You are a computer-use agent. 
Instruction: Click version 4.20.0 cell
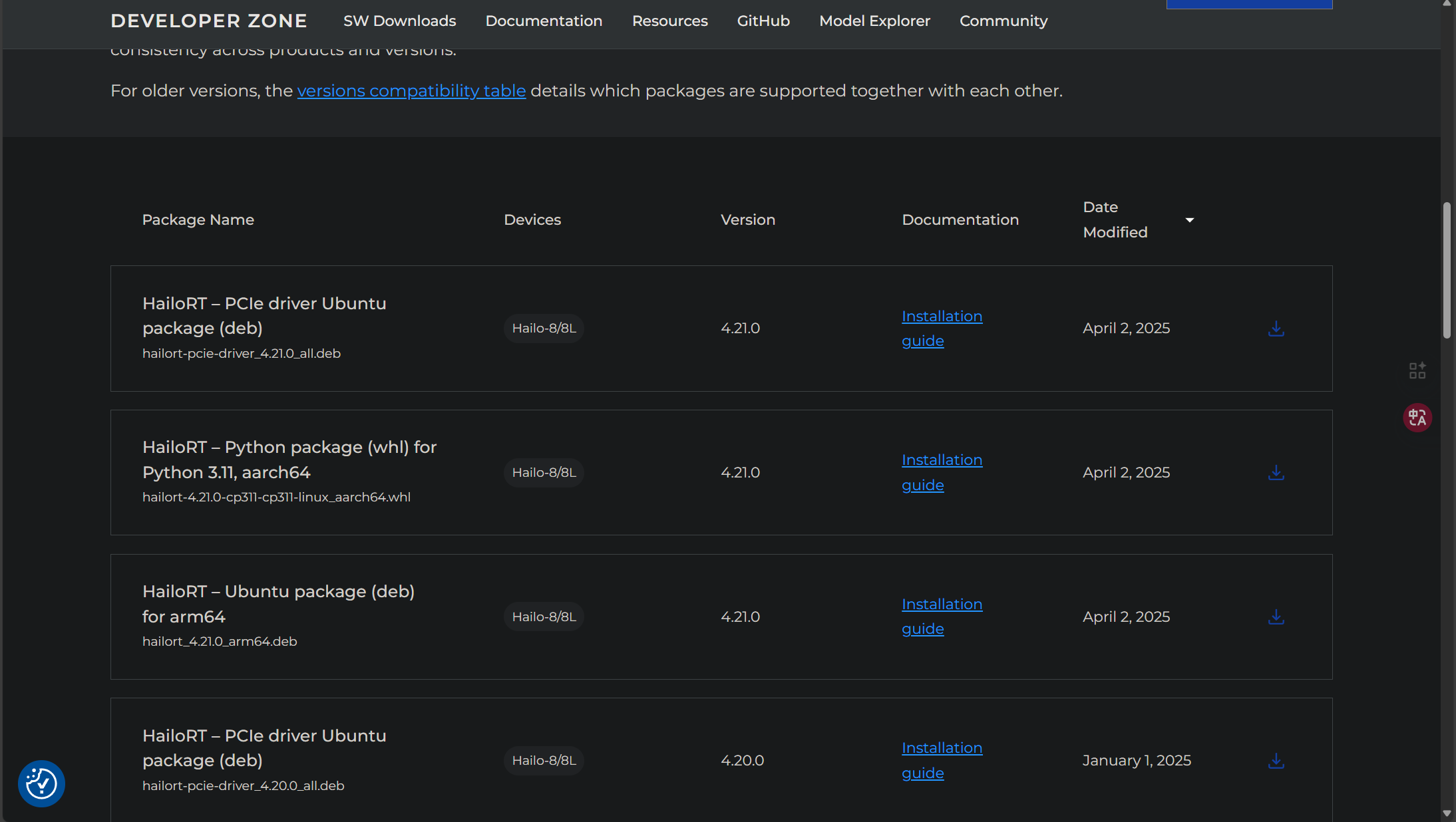[742, 761]
